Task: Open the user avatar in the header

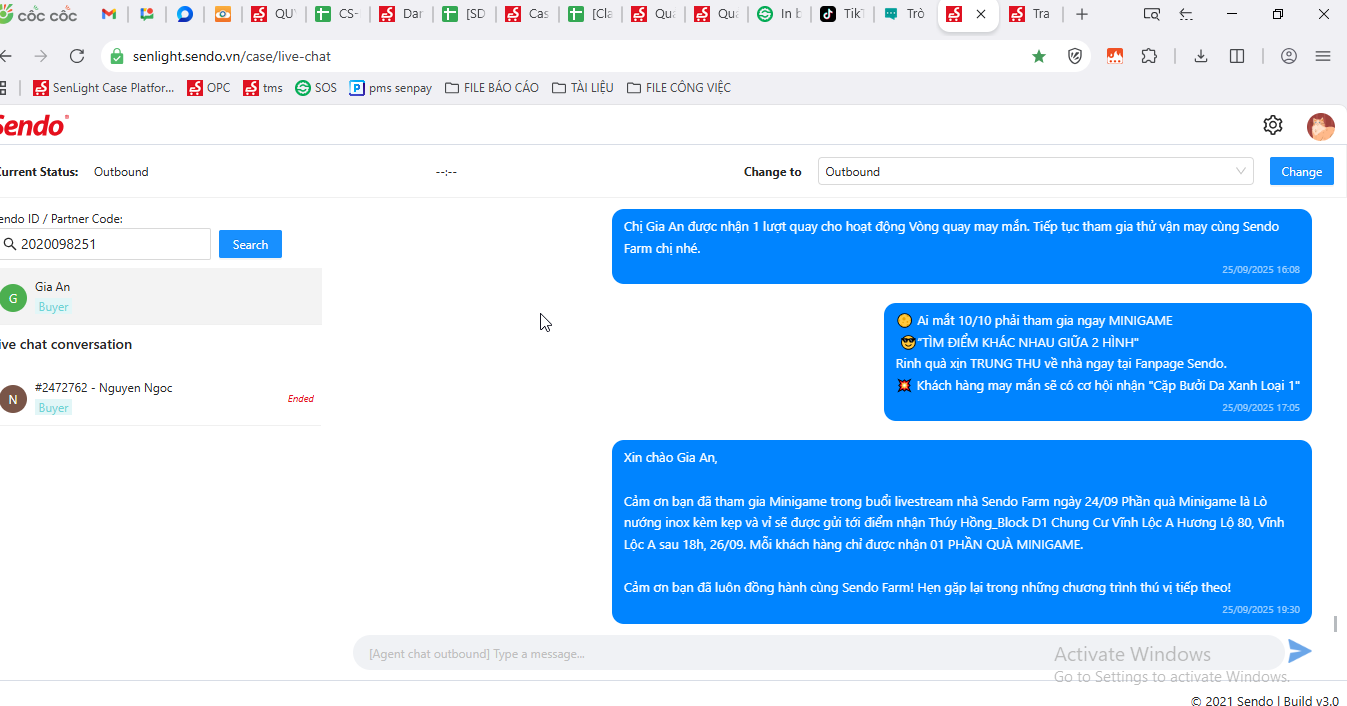Action: point(1321,126)
